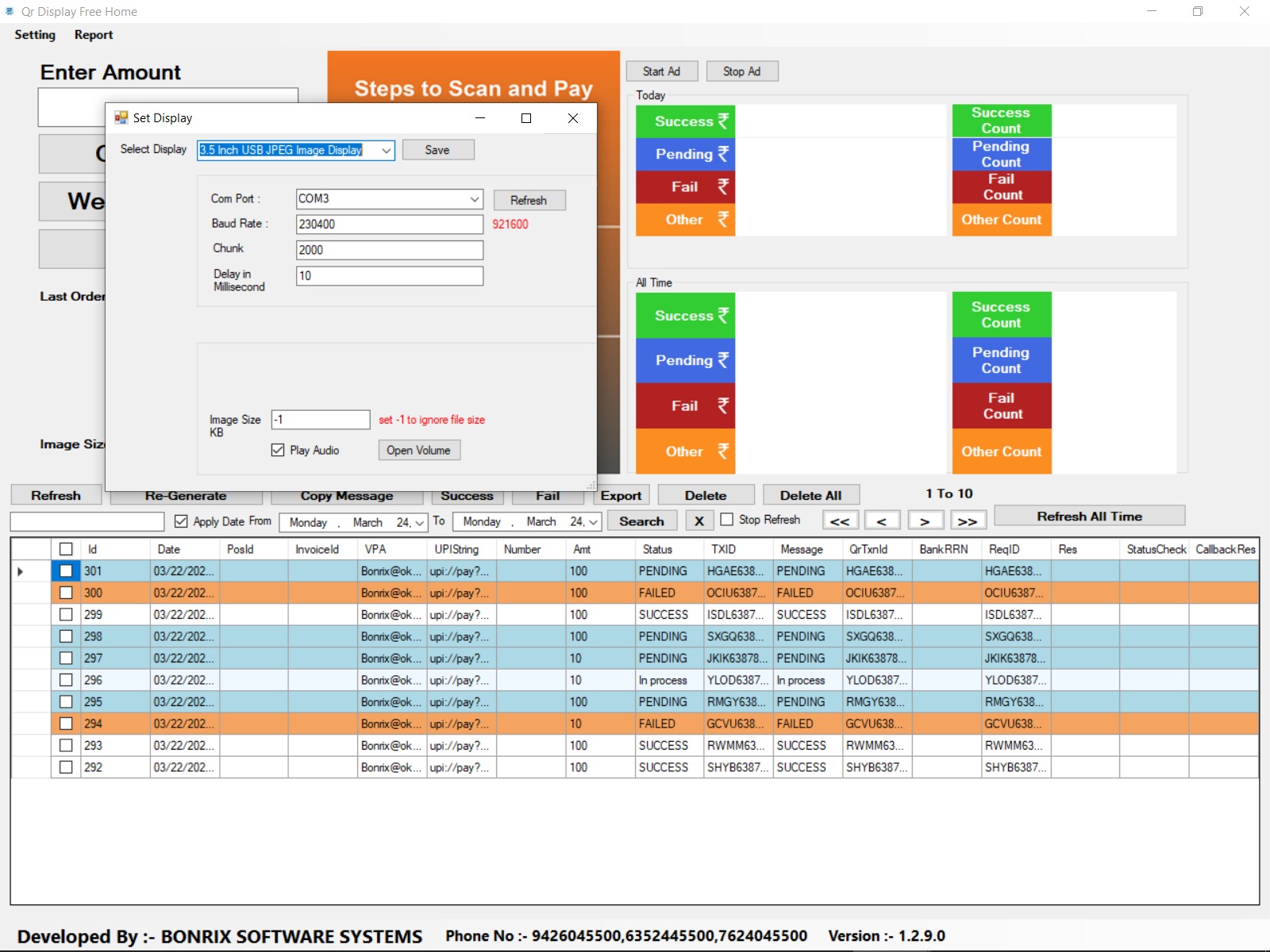This screenshot has height=952, width=1270.
Task: Click the All Time Other rupee tile
Action: [685, 451]
